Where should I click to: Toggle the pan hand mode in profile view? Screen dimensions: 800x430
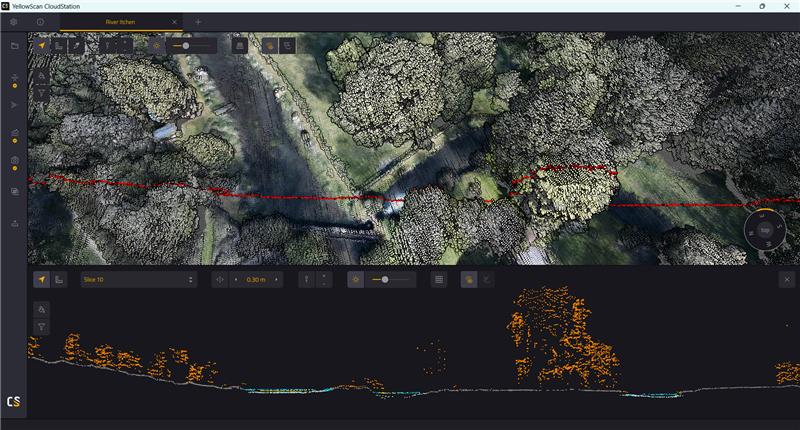tap(467, 280)
